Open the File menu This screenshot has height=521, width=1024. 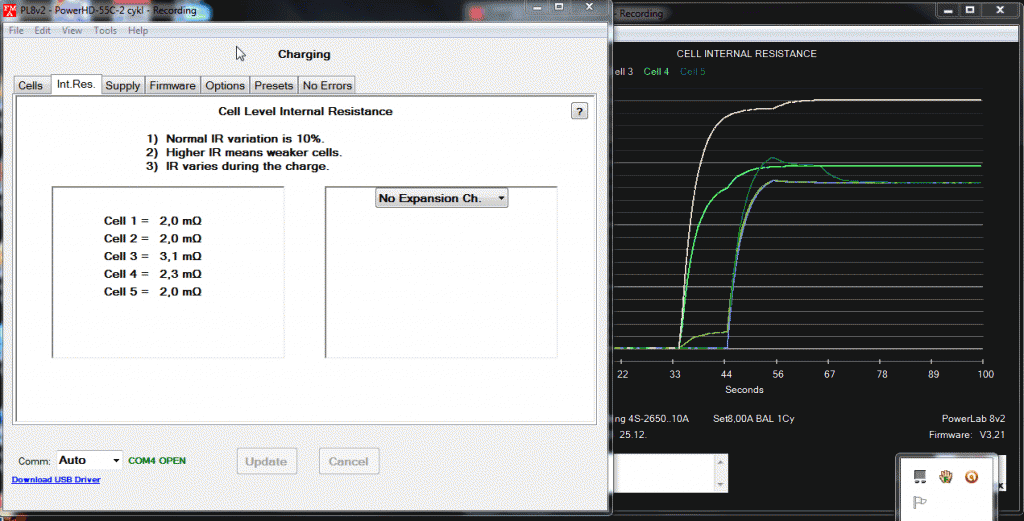[x=16, y=30]
